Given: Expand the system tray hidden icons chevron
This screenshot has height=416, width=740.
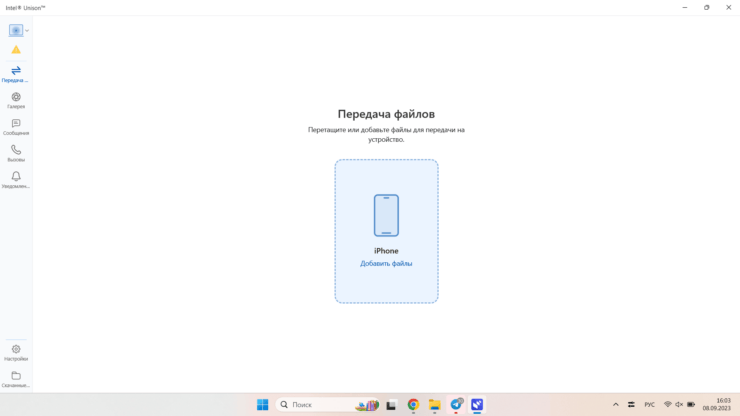Looking at the screenshot, I should (x=616, y=405).
